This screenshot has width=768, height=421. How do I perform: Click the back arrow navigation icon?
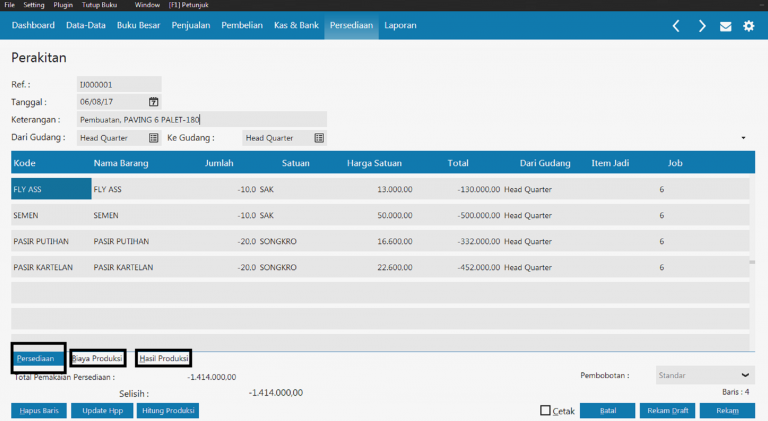(x=676, y=26)
